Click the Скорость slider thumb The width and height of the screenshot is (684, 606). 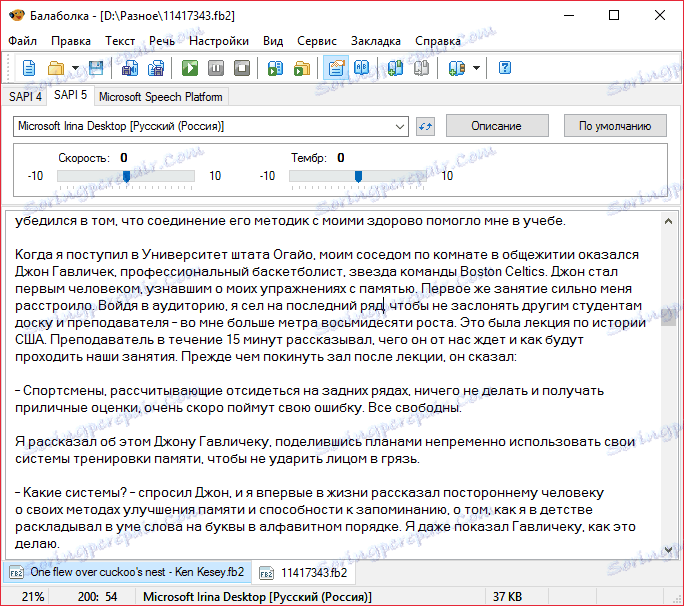point(127,176)
